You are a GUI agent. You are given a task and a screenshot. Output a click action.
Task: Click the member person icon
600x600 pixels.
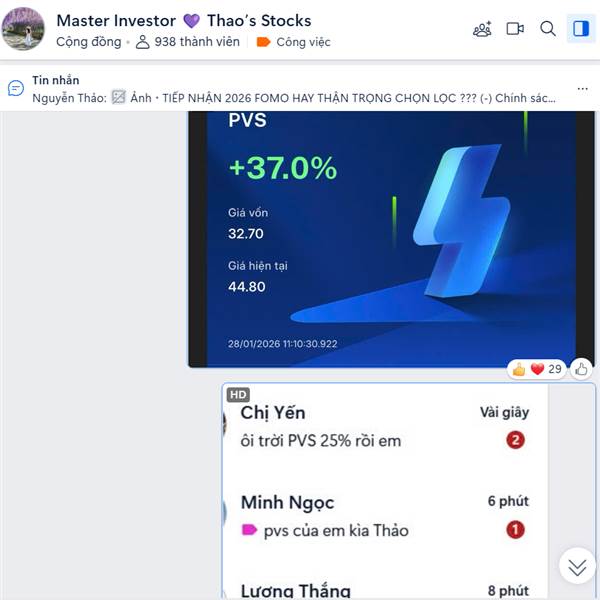[x=142, y=42]
